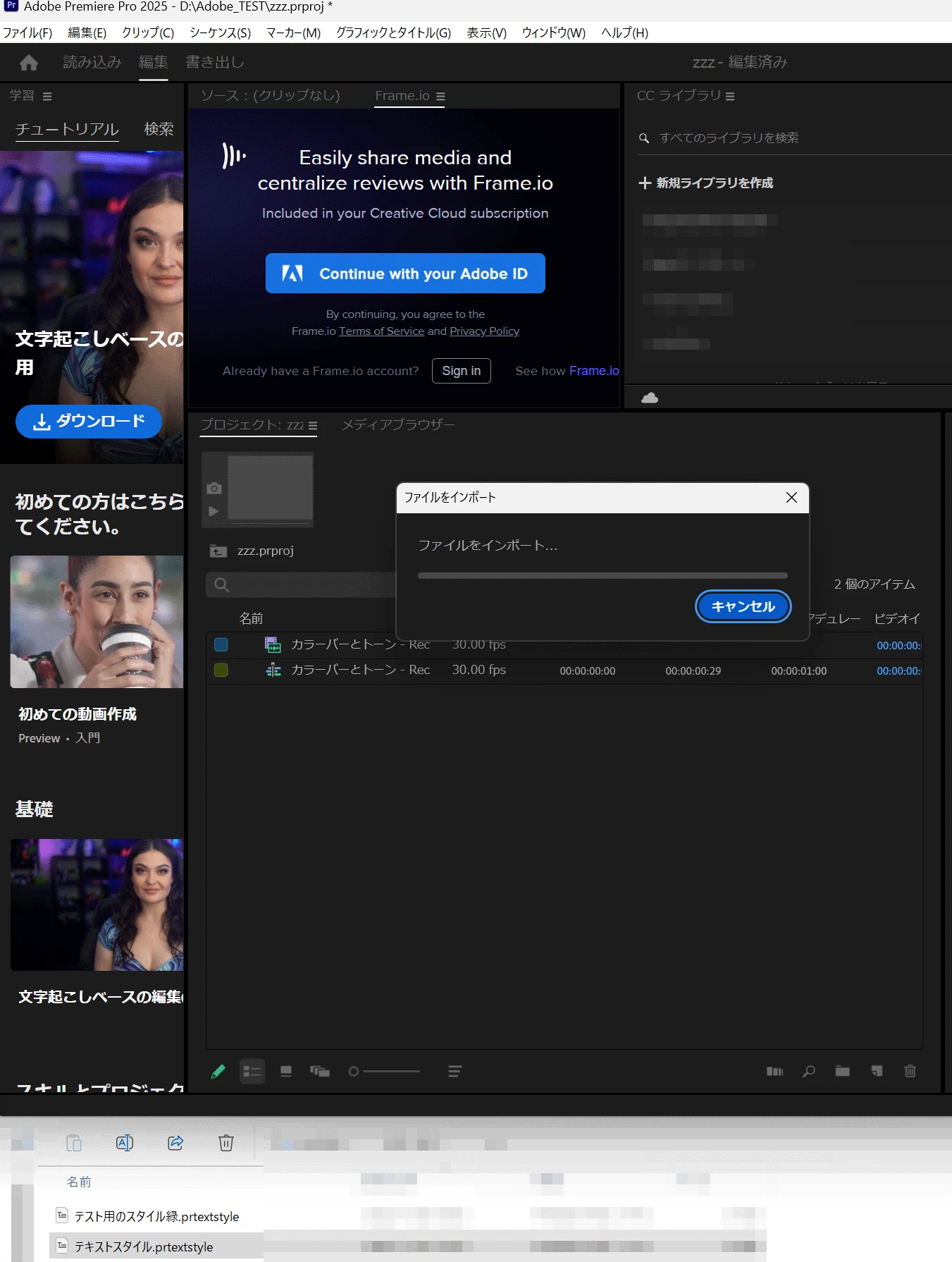Click the Creative Cloud sync icon
This screenshot has height=1262, width=952.
pos(650,398)
